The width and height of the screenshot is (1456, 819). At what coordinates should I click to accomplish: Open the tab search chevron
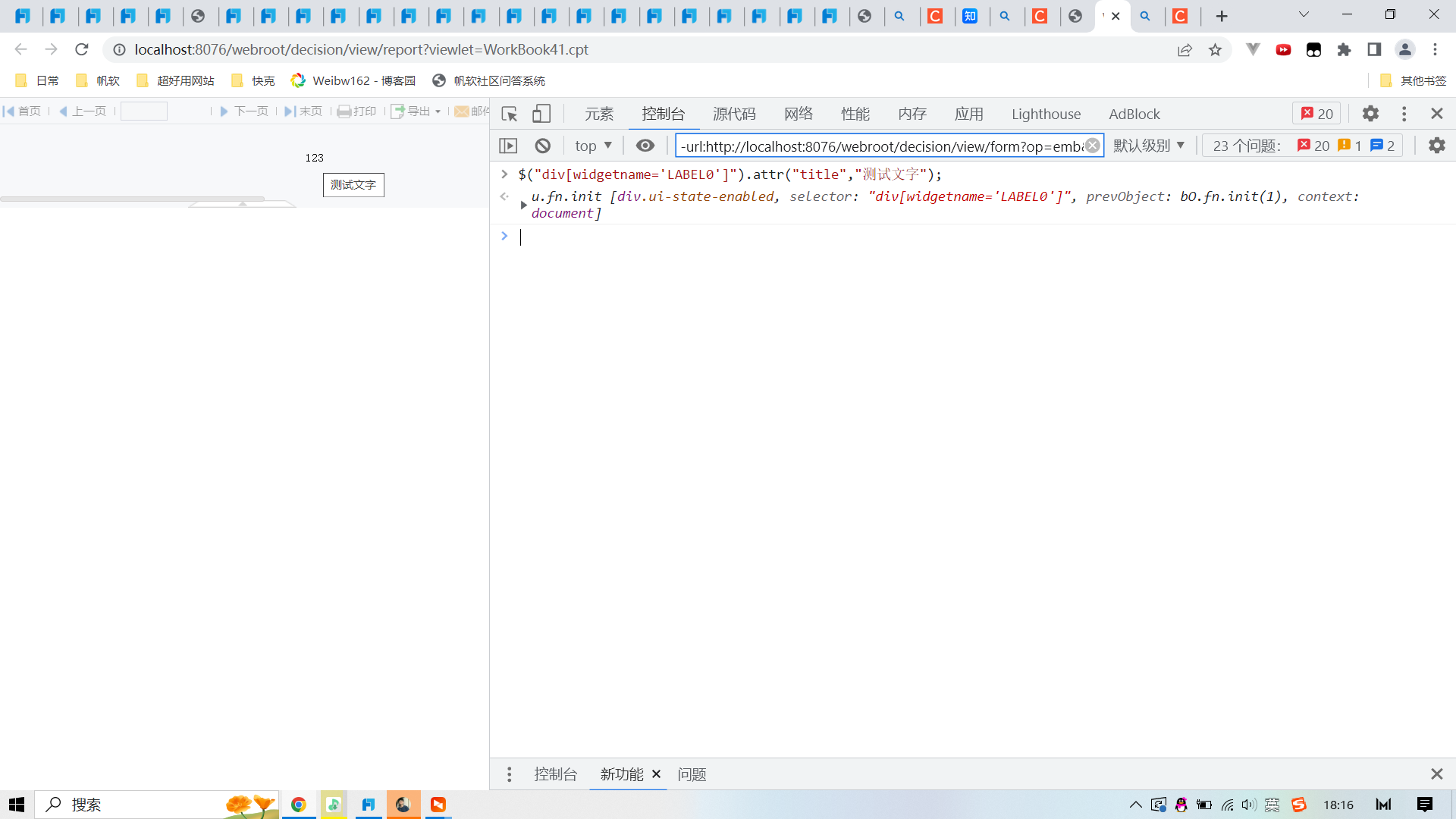click(1304, 14)
